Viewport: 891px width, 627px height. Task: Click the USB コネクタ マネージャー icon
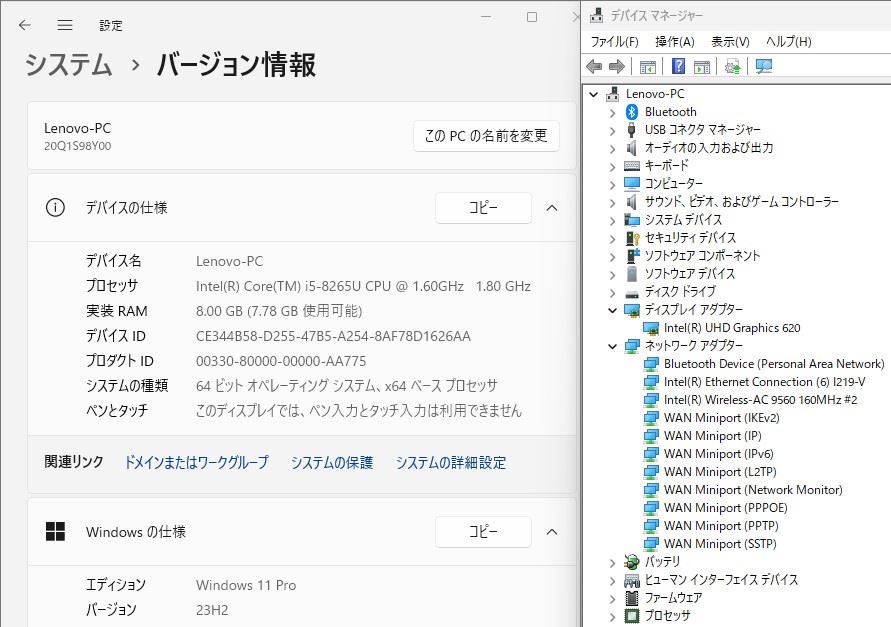pos(631,130)
